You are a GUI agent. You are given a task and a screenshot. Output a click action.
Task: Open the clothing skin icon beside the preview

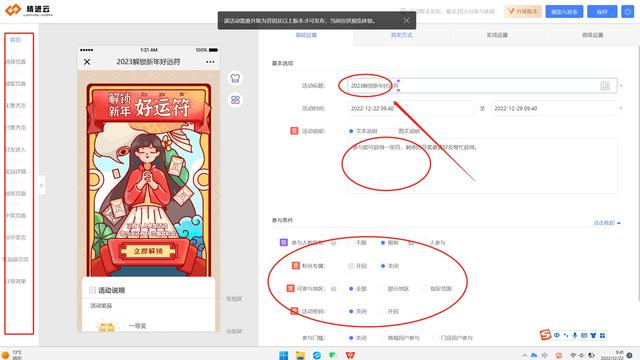pyautogui.click(x=235, y=78)
